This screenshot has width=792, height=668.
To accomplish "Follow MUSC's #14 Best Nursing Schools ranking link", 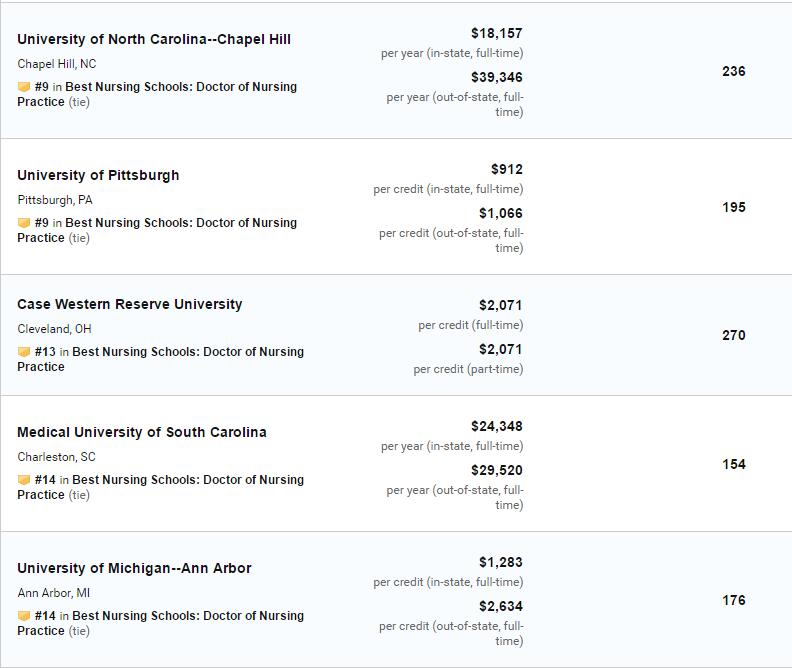I will pyautogui.click(x=161, y=487).
